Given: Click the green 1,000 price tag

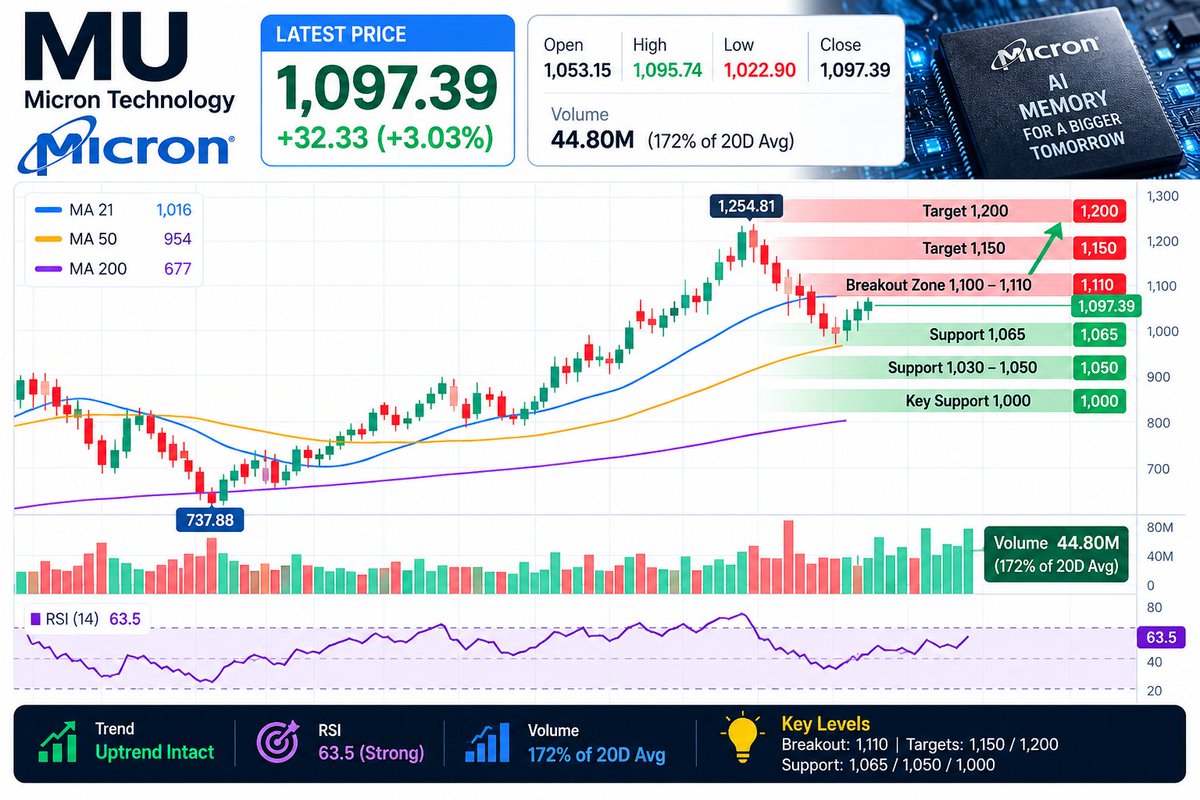Looking at the screenshot, I should pyautogui.click(x=1099, y=401).
